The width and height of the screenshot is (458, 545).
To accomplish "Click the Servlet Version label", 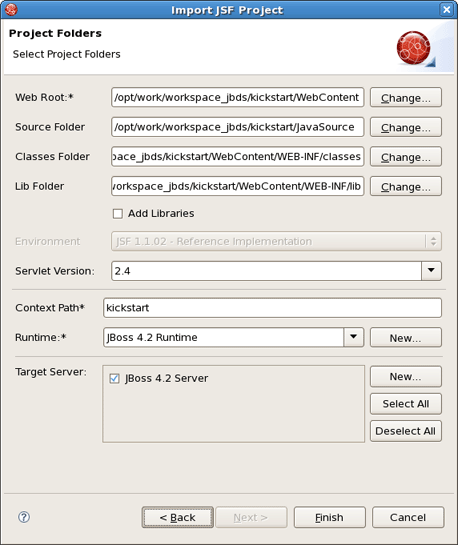I will pyautogui.click(x=55, y=271).
